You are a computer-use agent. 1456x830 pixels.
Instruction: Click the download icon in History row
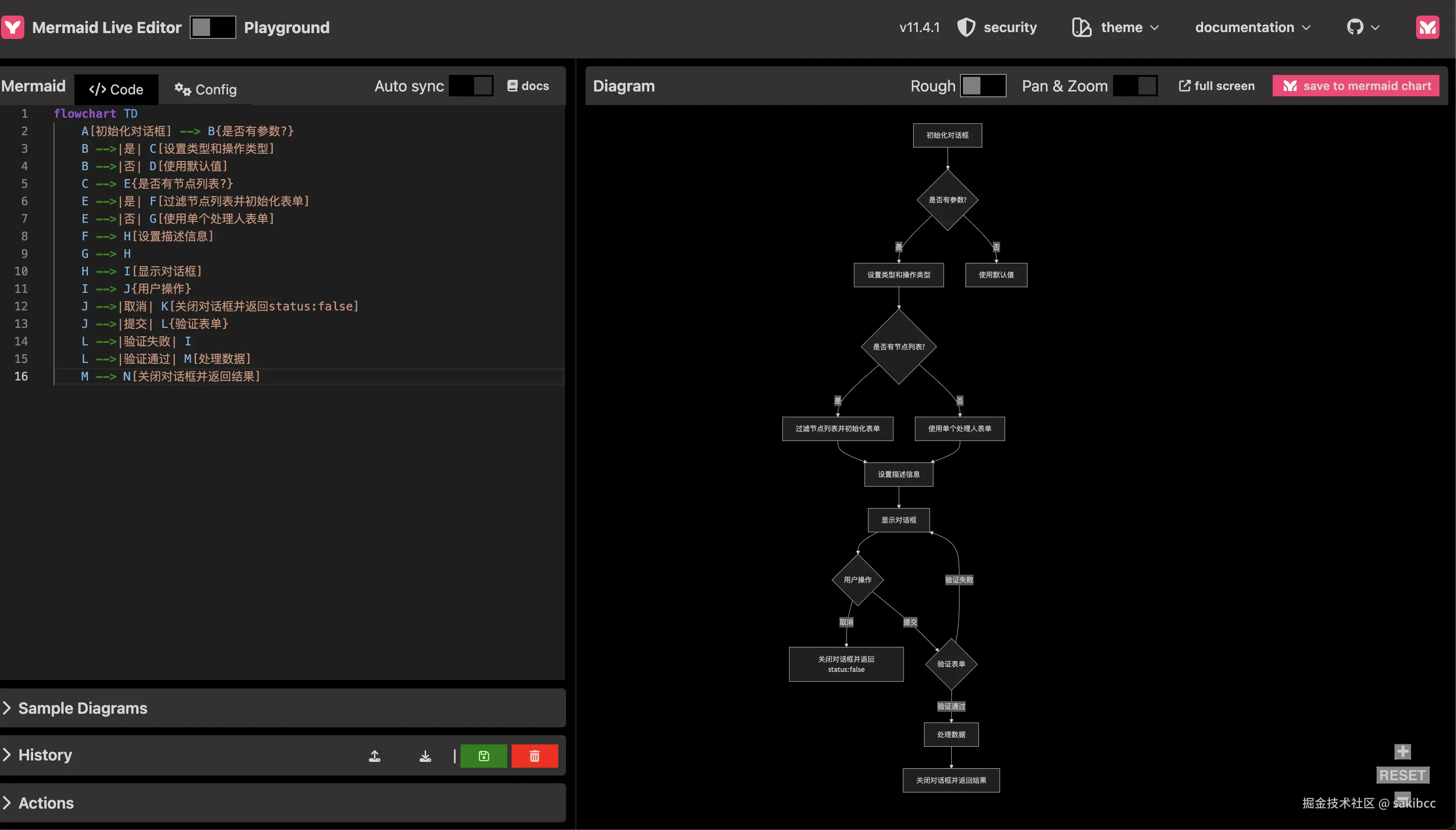click(x=425, y=756)
